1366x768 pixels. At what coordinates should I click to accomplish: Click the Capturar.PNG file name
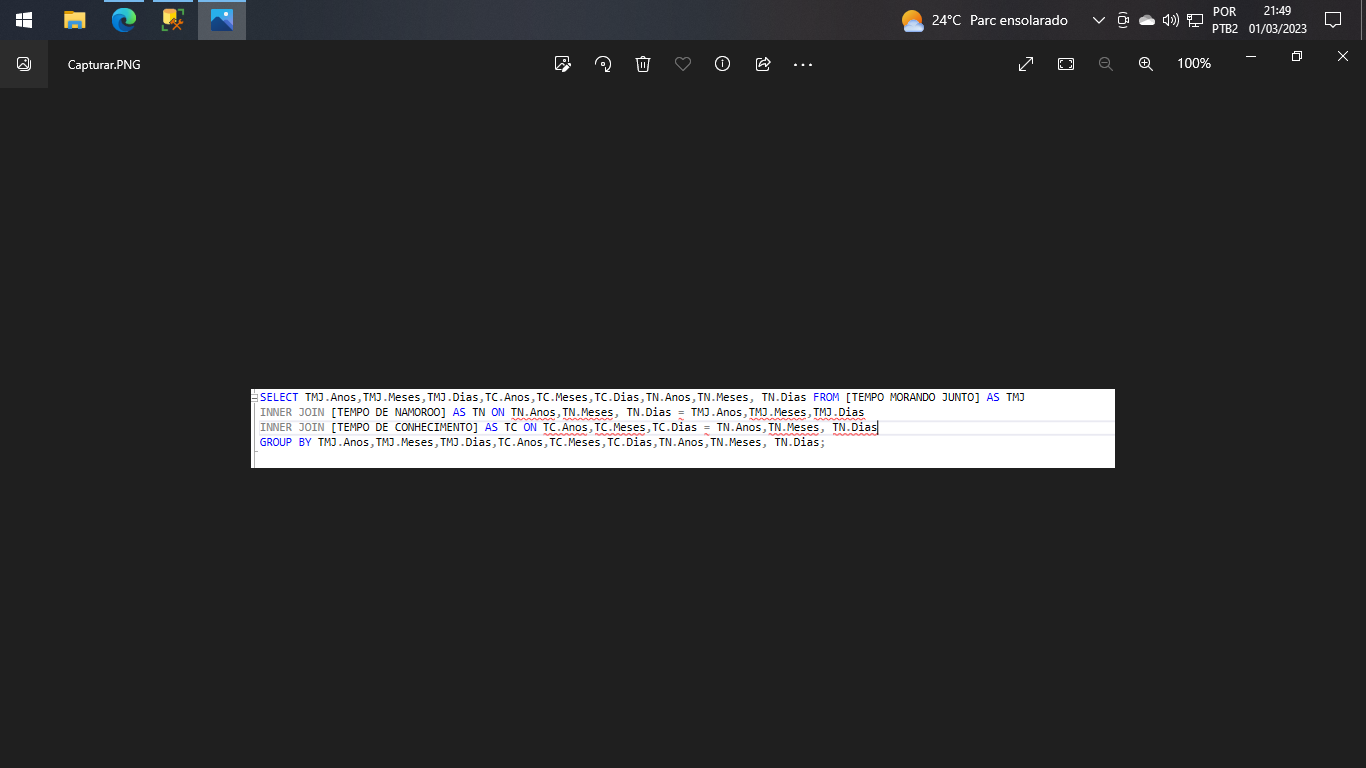click(x=104, y=65)
